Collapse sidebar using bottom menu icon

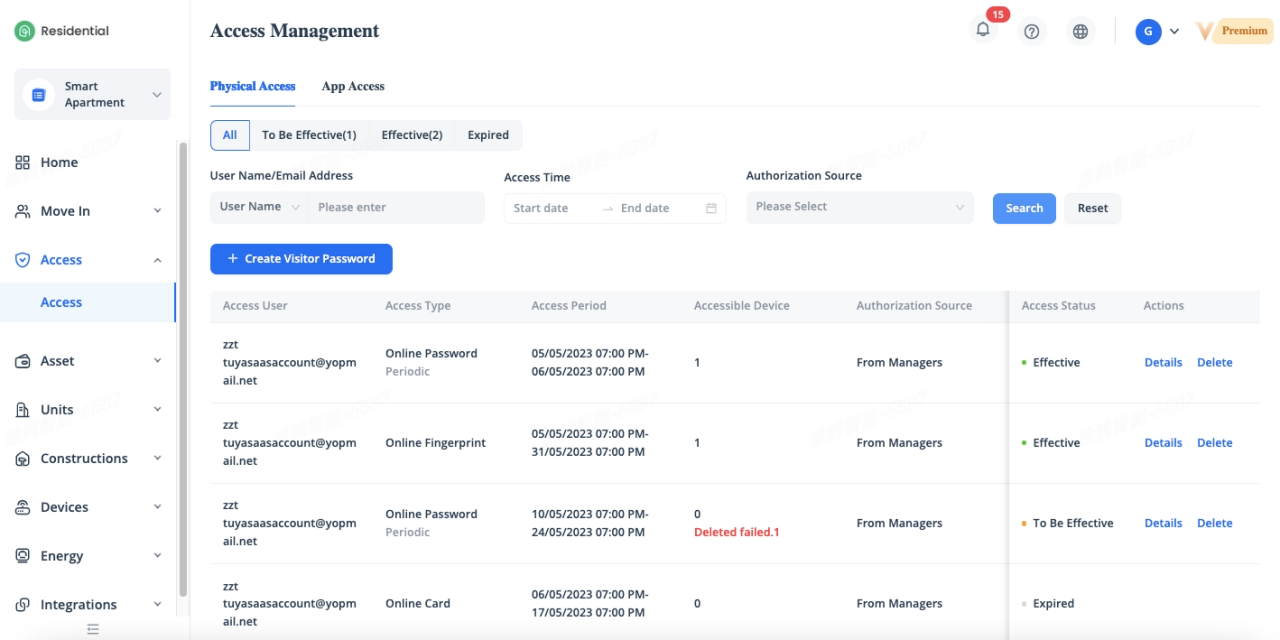[93, 629]
